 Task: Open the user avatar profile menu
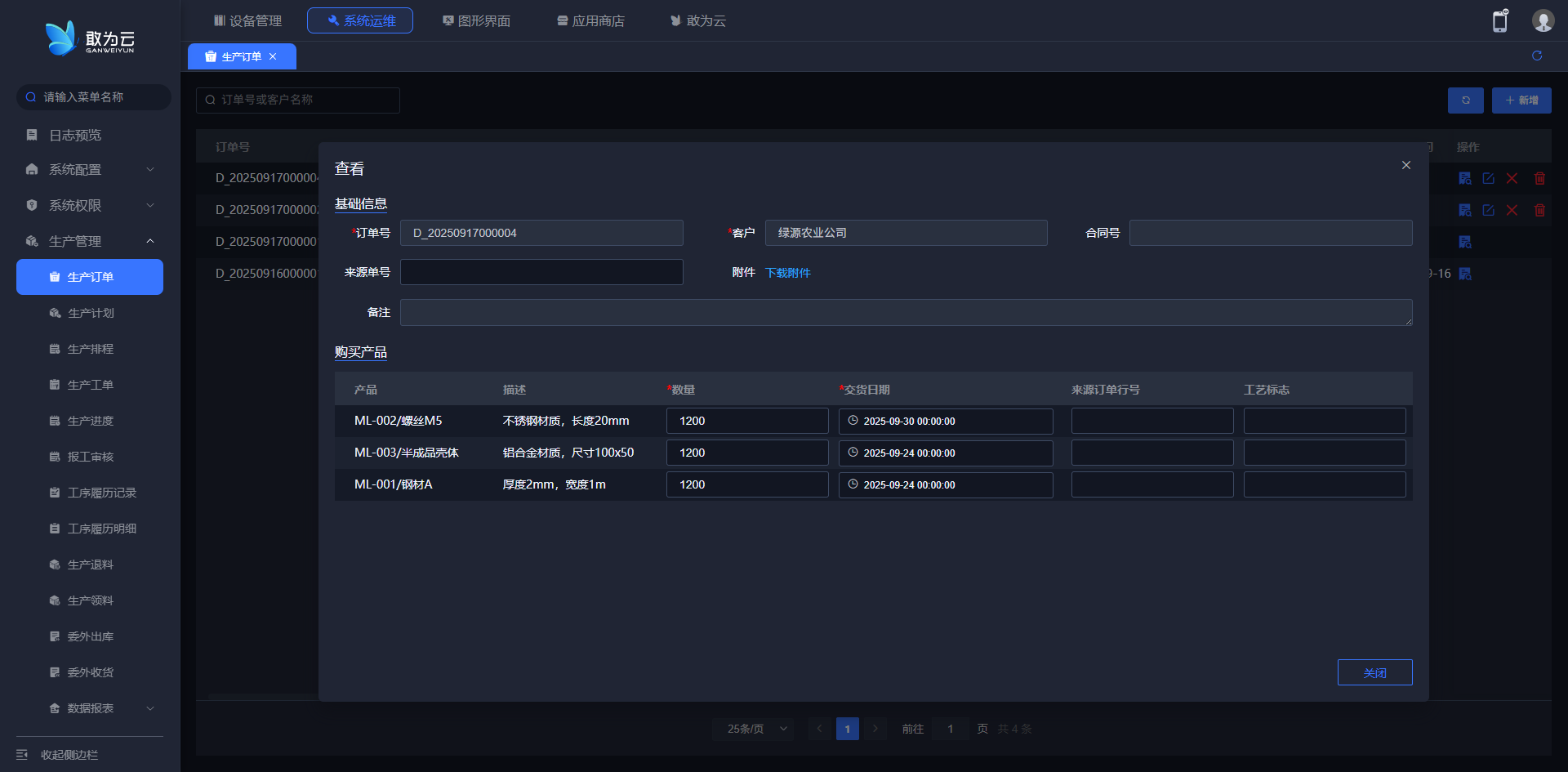(1543, 21)
